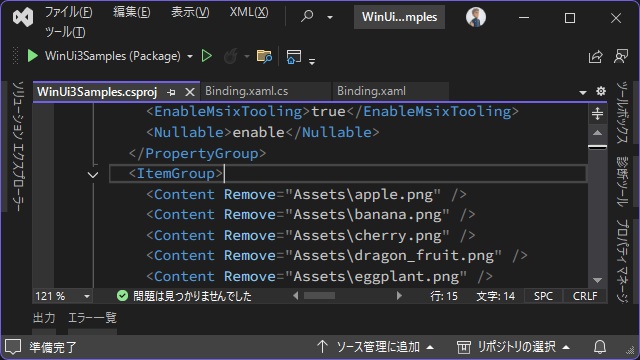The width and height of the screenshot is (640, 360).
Task: Expand the Hot Reload dropdown arrow
Action: pos(247,56)
